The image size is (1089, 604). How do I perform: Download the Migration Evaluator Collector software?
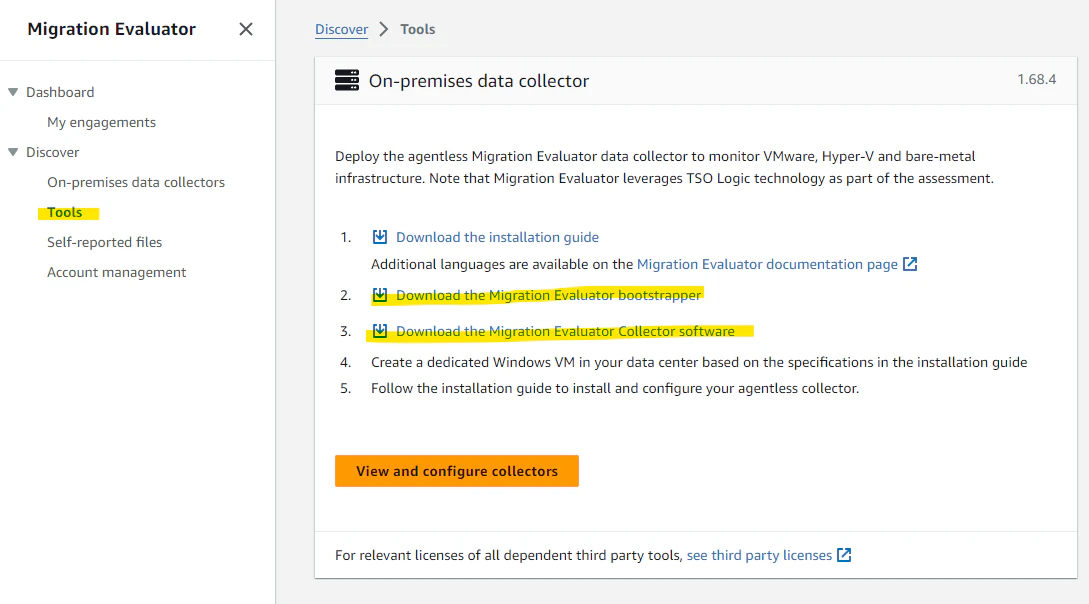pyautogui.click(x=565, y=332)
